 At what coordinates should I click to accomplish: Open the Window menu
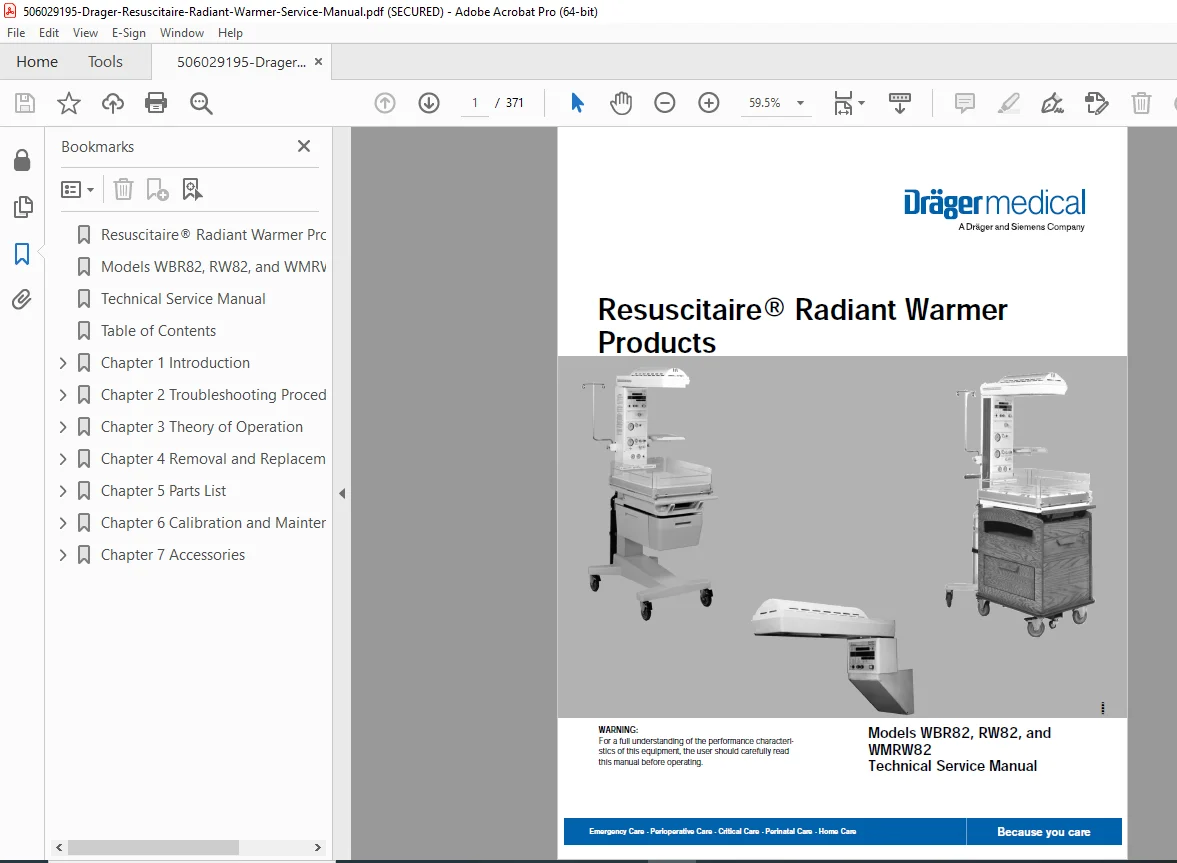pos(182,33)
